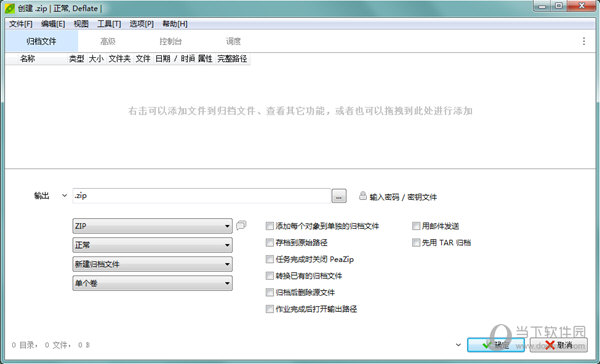This screenshot has height=364, width=600.
Task: Enable 转换已有的归档文件 checkbox
Action: coord(270,276)
